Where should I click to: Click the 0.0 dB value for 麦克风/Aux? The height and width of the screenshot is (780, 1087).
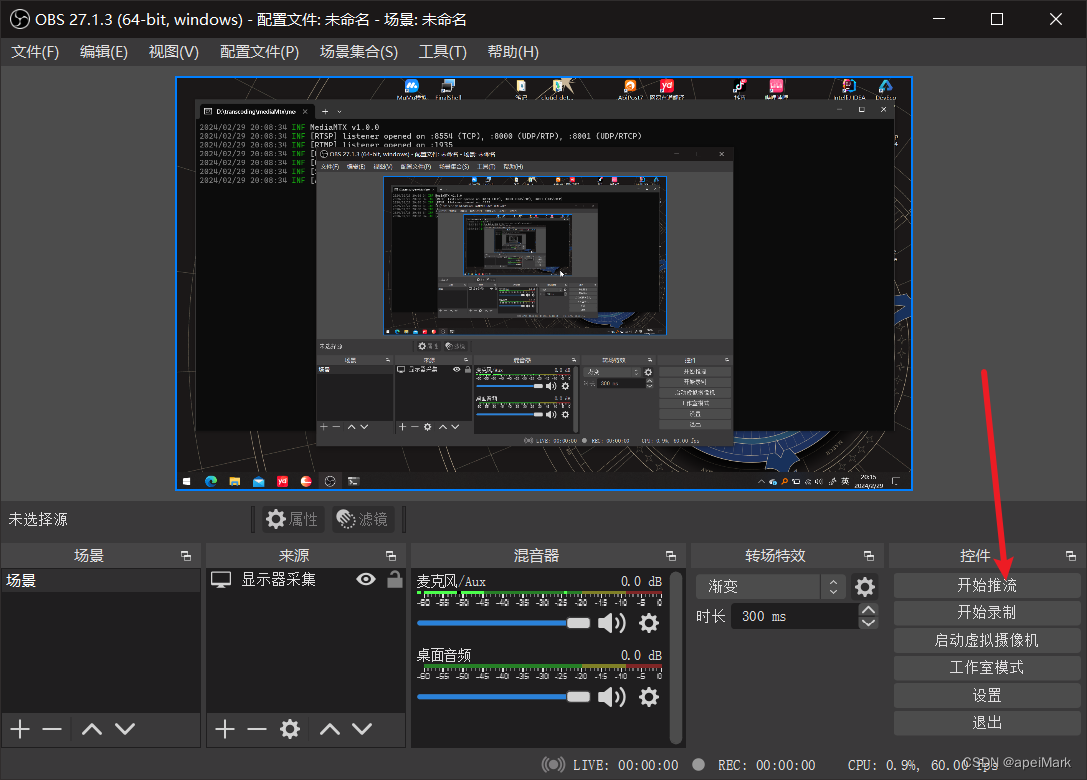point(641,581)
